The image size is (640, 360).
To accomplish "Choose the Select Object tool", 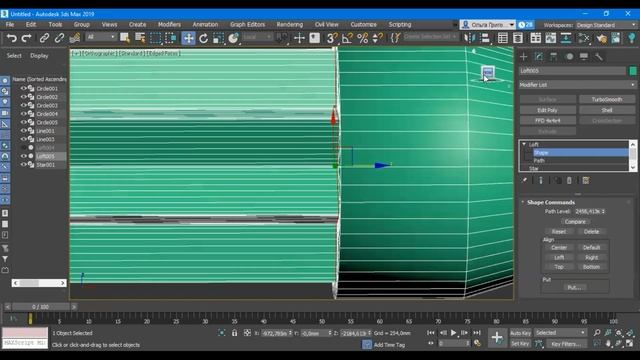I will [125, 38].
